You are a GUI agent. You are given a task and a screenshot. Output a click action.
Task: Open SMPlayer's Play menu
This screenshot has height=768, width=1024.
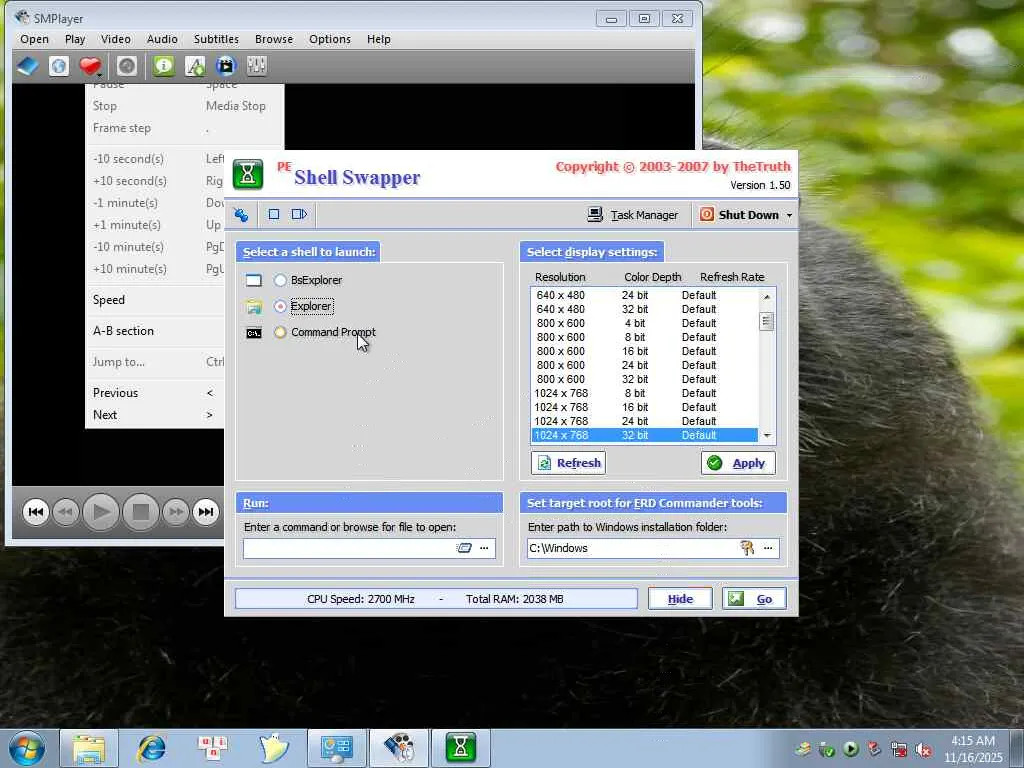coord(75,39)
